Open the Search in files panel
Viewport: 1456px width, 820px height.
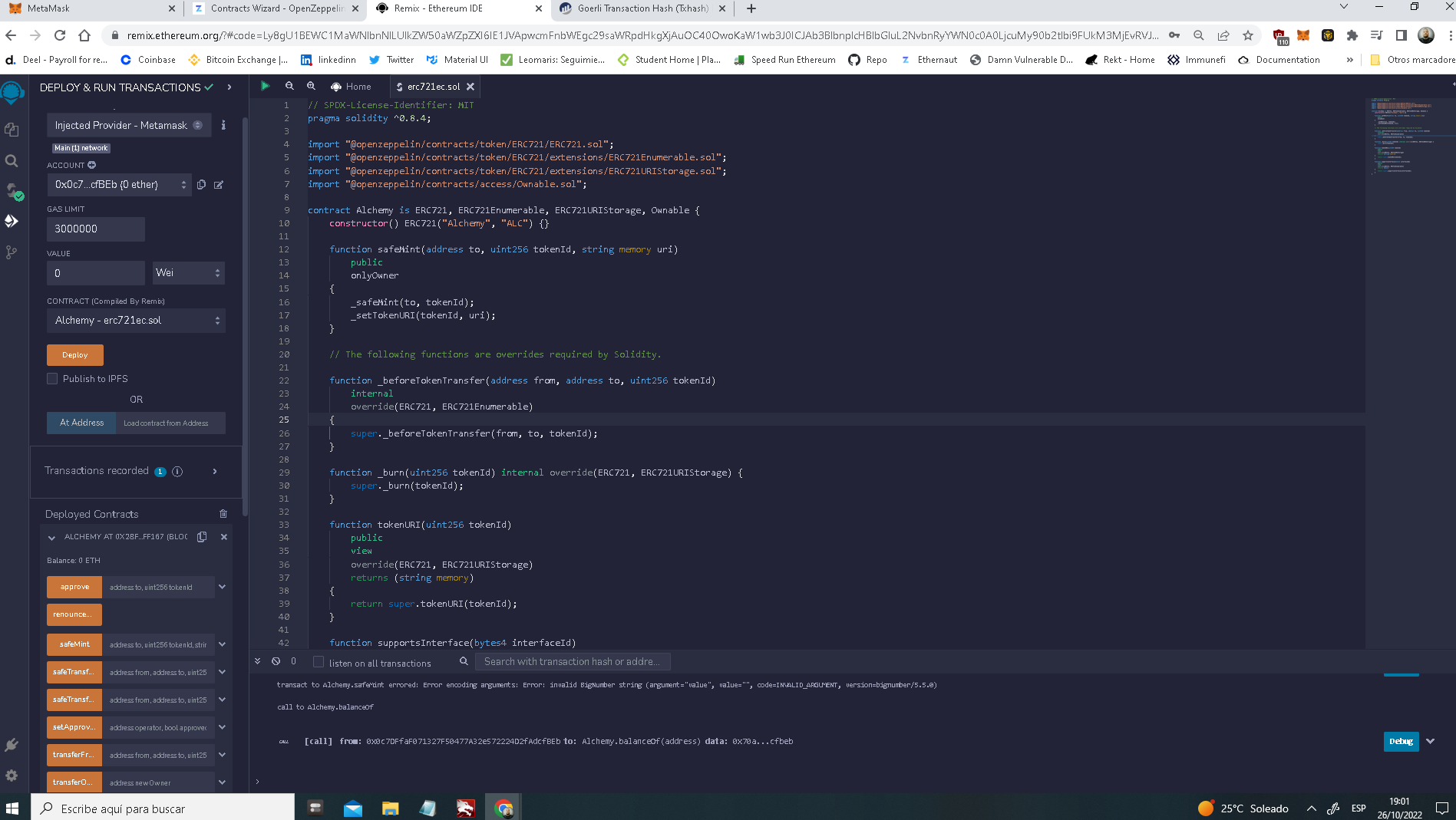pyautogui.click(x=12, y=162)
